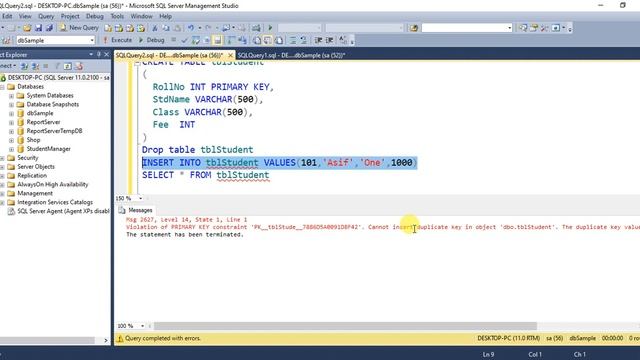Click the Open File folder icon

(x=27, y=28)
